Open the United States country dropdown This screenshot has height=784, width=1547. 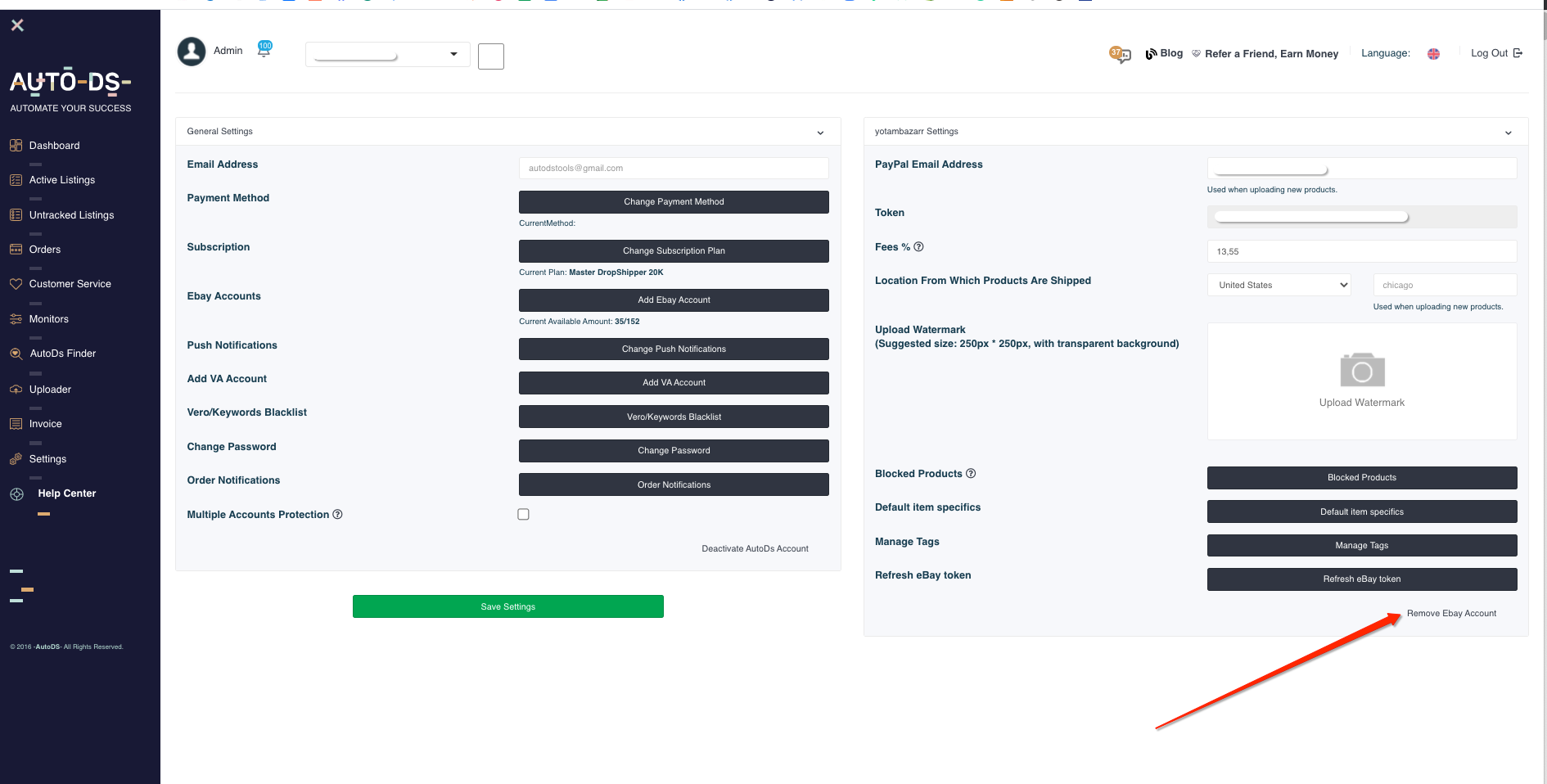coord(1279,285)
